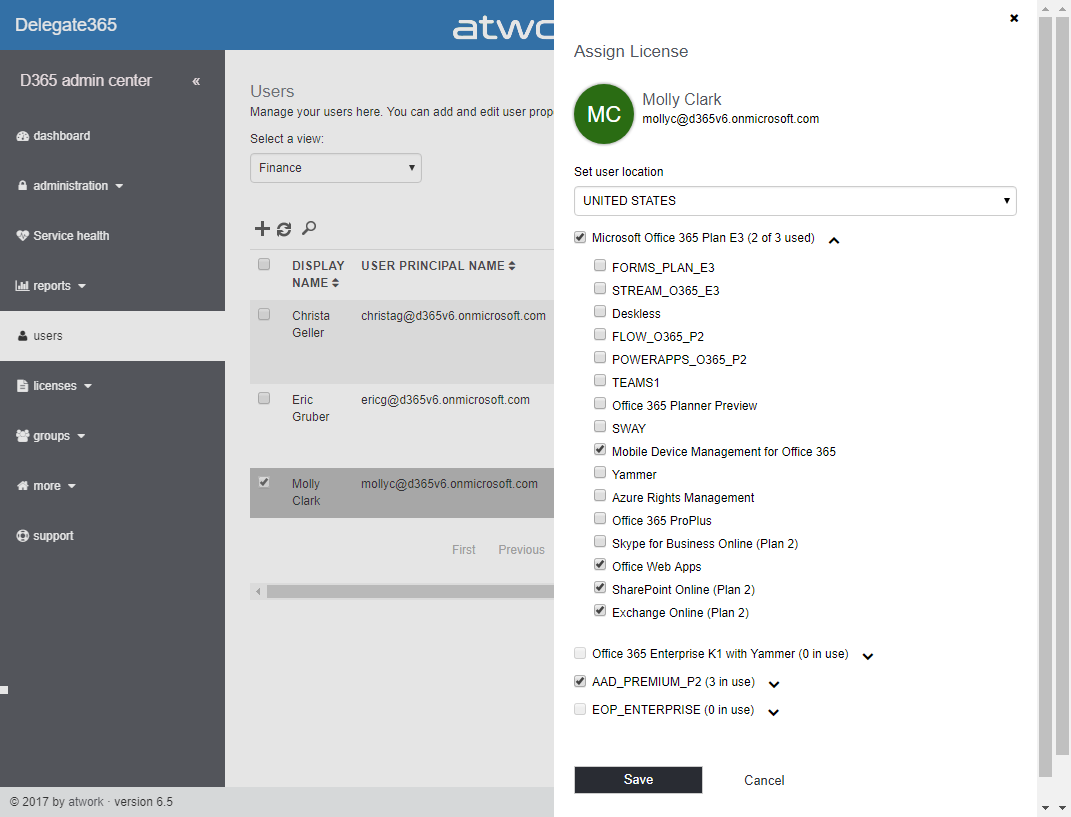1071x817 pixels.
Task: Go to First page of users
Action: (464, 550)
